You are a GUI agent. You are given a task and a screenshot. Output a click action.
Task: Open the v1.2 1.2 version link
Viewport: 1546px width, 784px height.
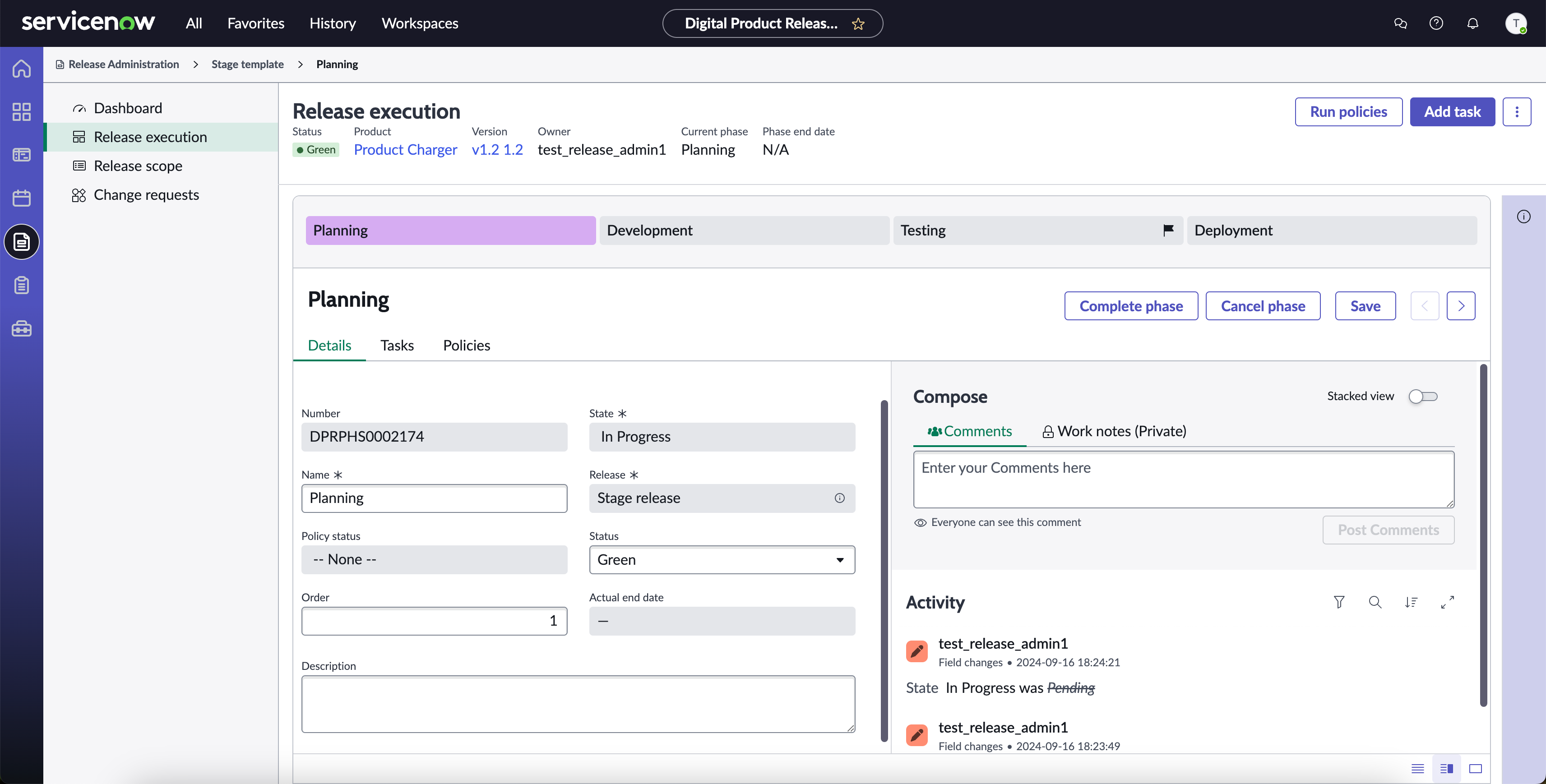click(497, 150)
